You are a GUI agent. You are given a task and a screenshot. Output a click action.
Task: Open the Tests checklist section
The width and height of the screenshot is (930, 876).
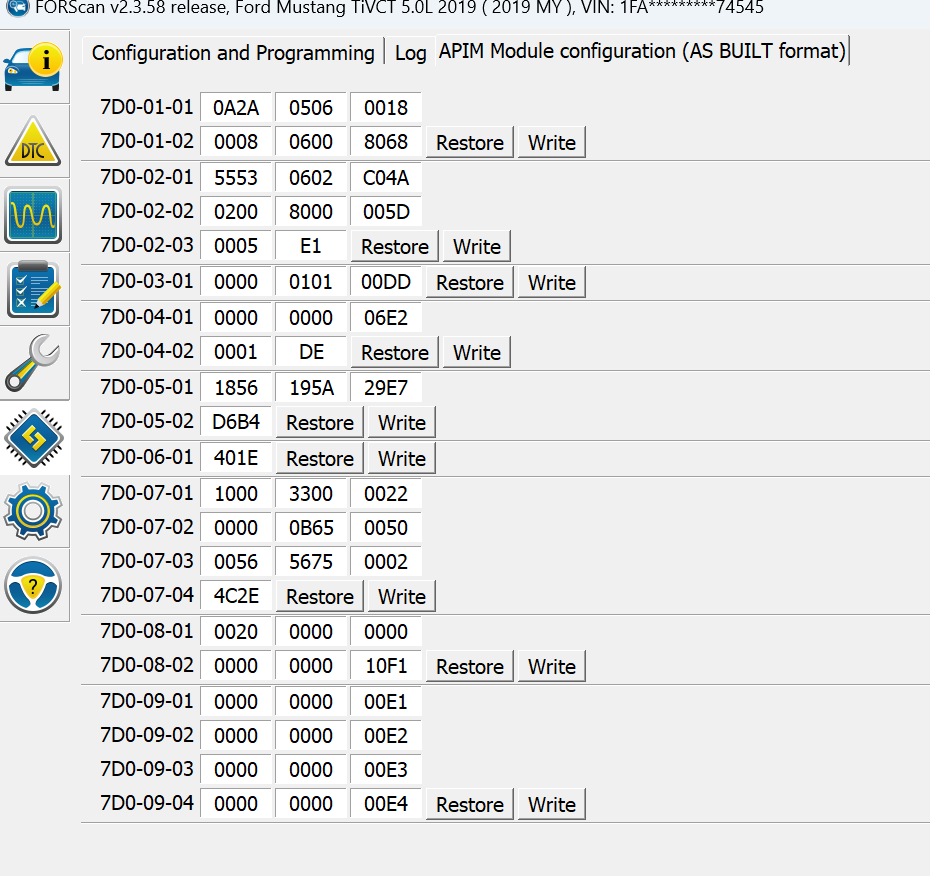33,289
